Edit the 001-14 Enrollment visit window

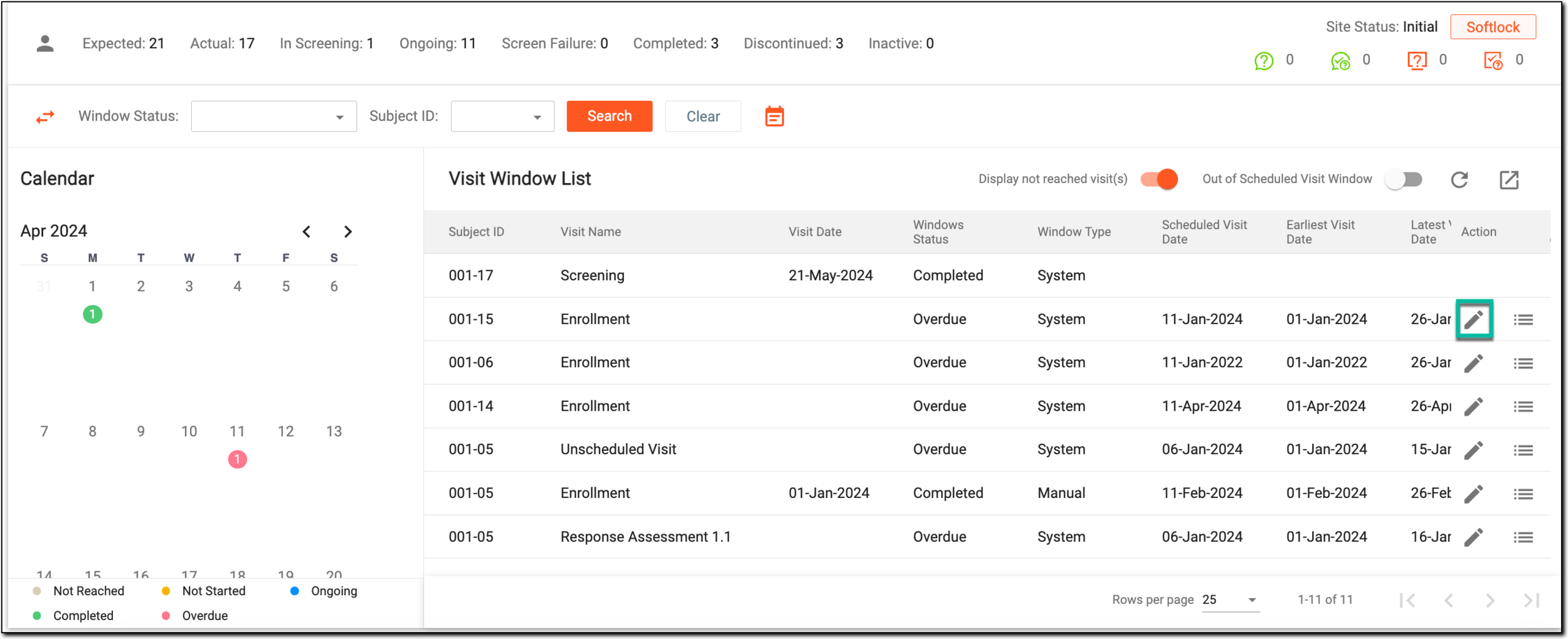pos(1474,406)
